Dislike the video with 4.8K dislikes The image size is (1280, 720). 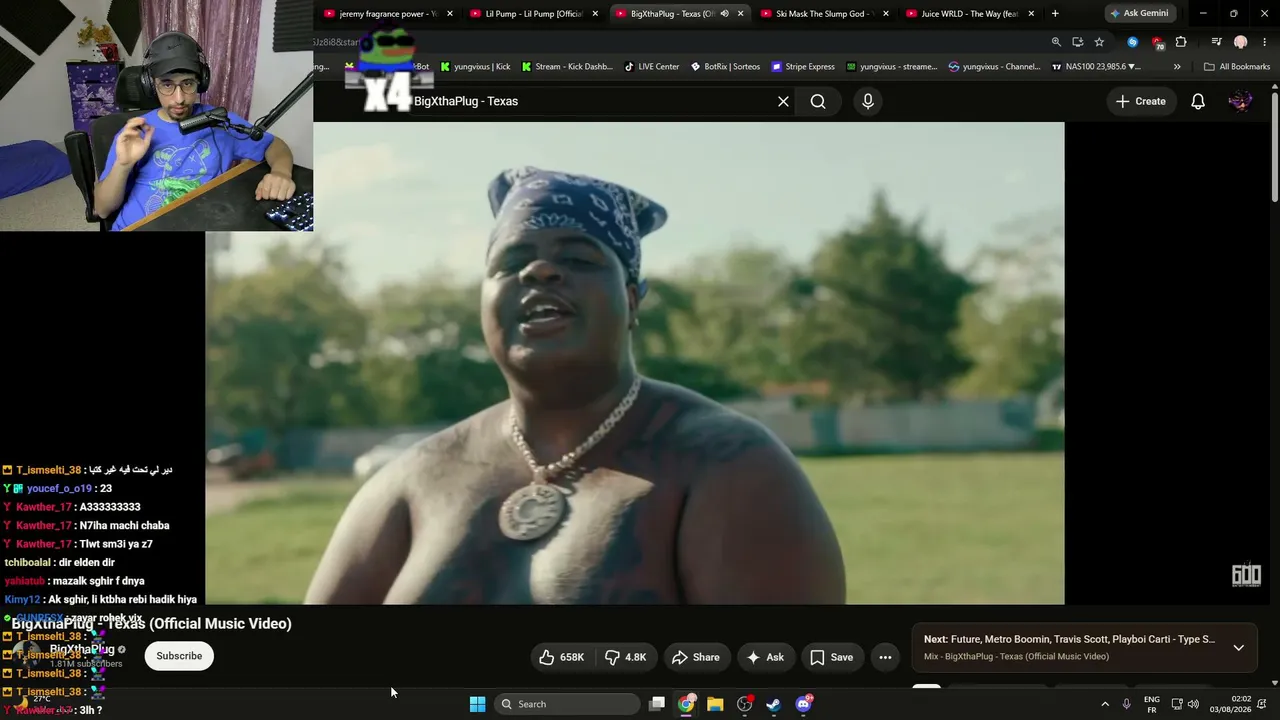point(626,657)
